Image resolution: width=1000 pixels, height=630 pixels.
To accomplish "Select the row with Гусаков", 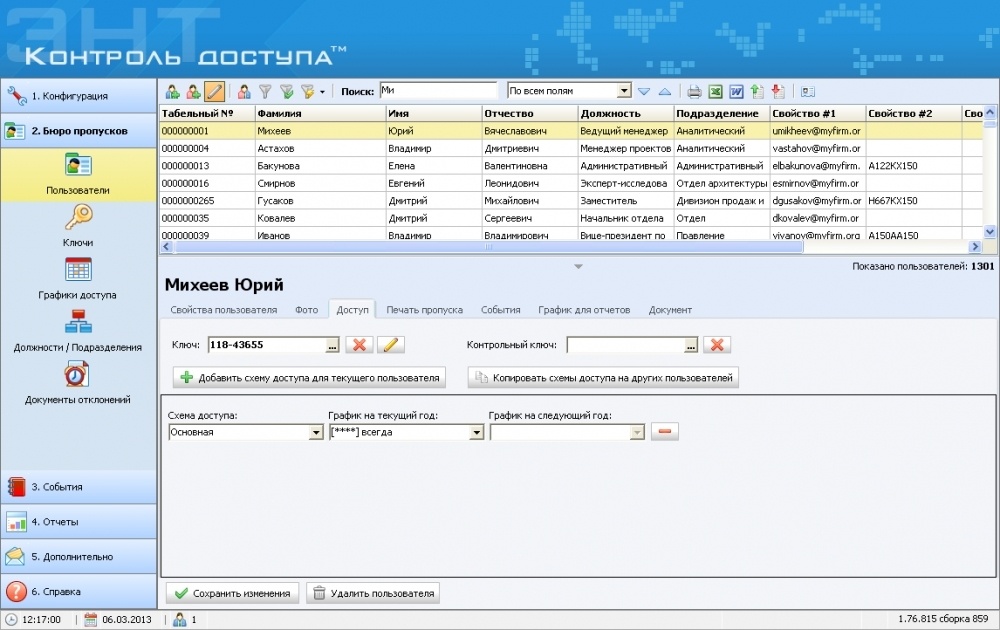I will coord(571,201).
